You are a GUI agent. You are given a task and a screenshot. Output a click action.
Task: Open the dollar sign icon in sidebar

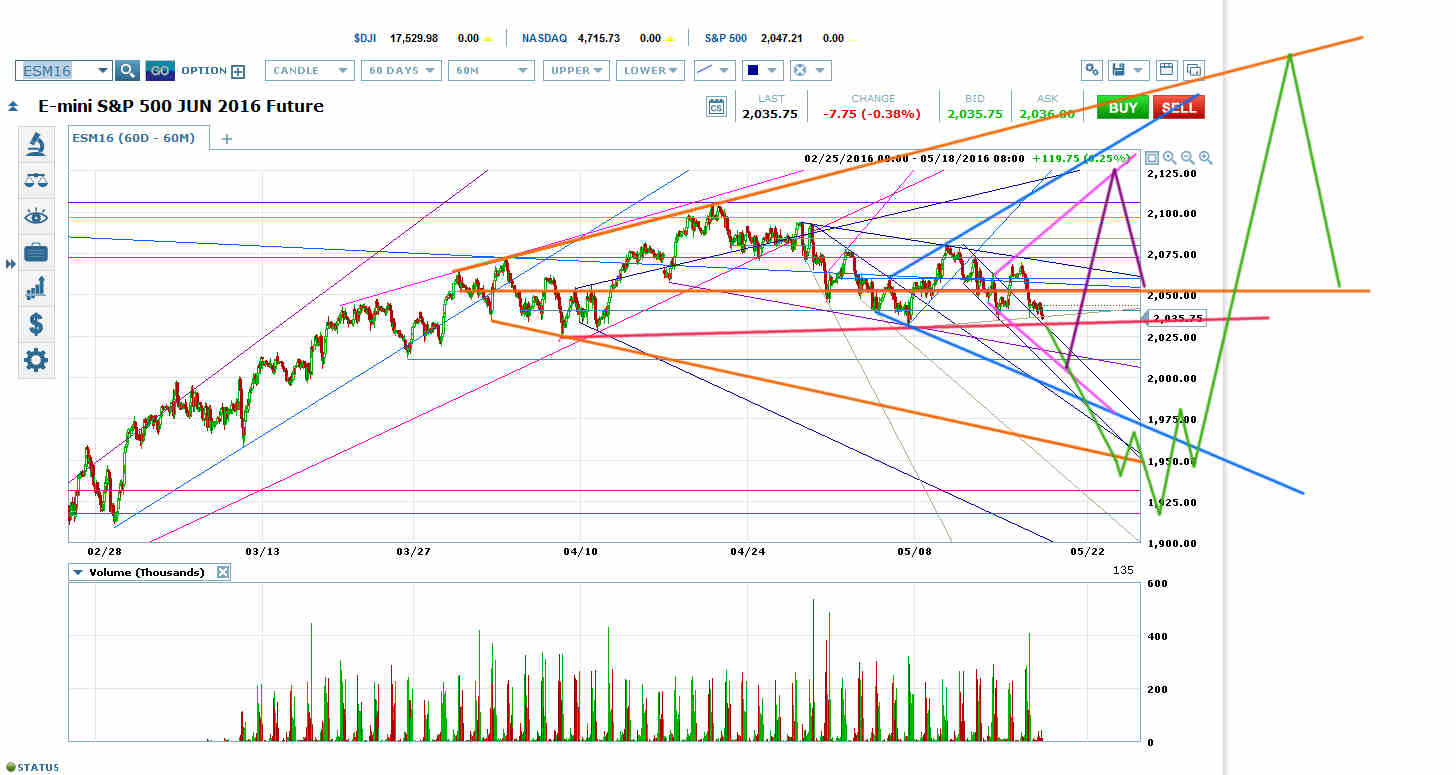[36, 324]
